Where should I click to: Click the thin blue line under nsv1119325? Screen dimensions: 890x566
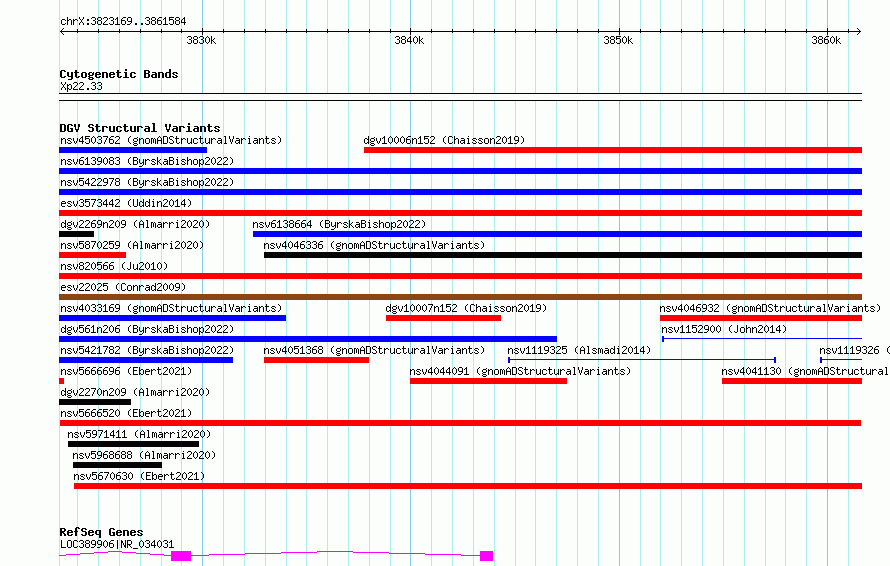coord(642,360)
